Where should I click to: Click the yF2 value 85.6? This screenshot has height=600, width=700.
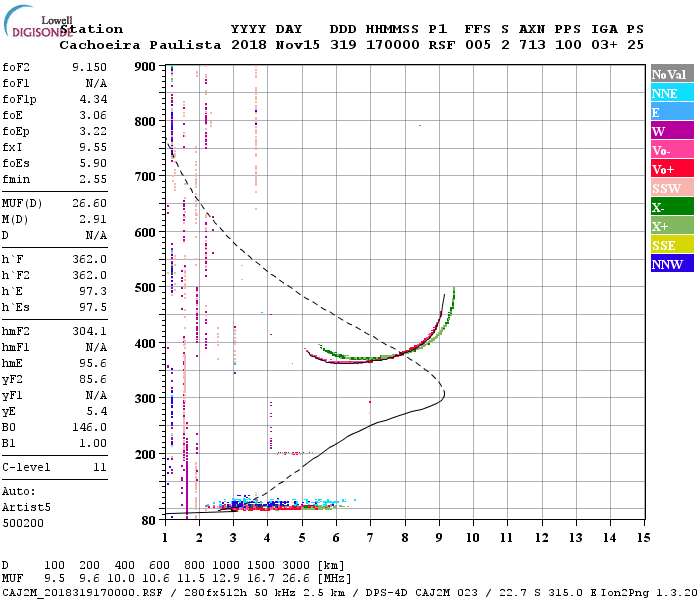coord(93,379)
